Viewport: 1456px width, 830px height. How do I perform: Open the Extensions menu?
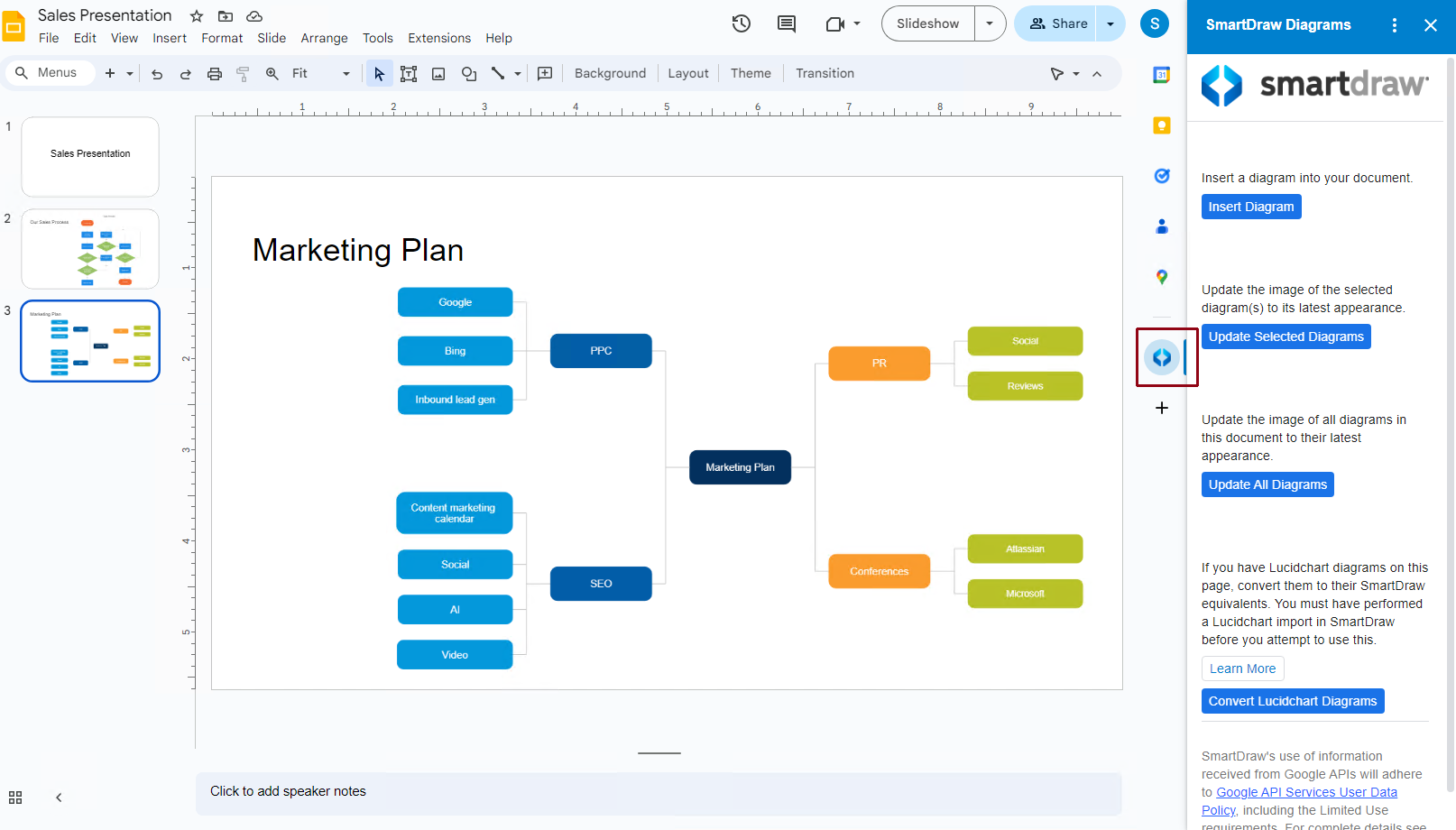click(x=439, y=38)
